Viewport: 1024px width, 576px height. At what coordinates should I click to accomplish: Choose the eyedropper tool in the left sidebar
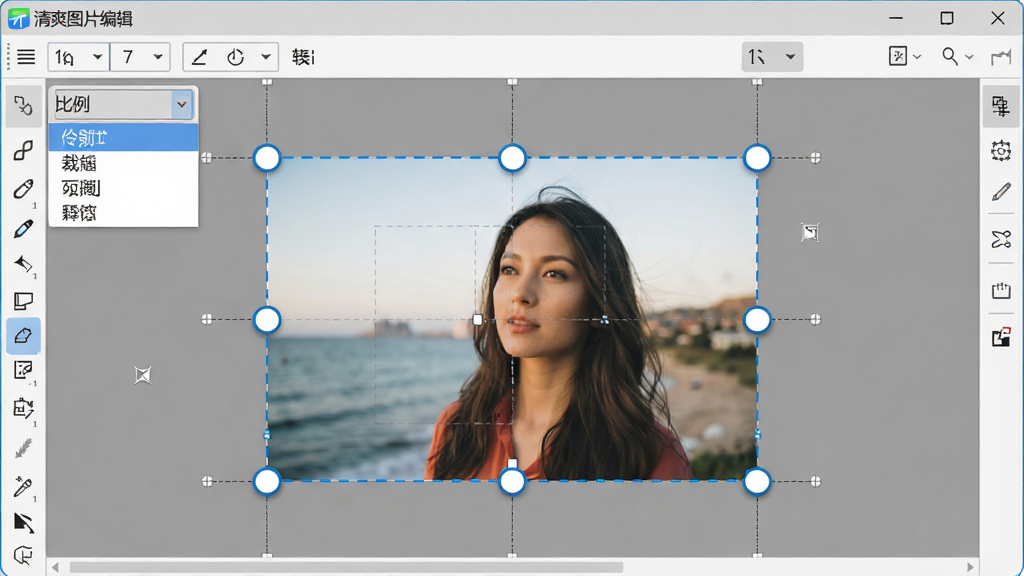tap(24, 487)
